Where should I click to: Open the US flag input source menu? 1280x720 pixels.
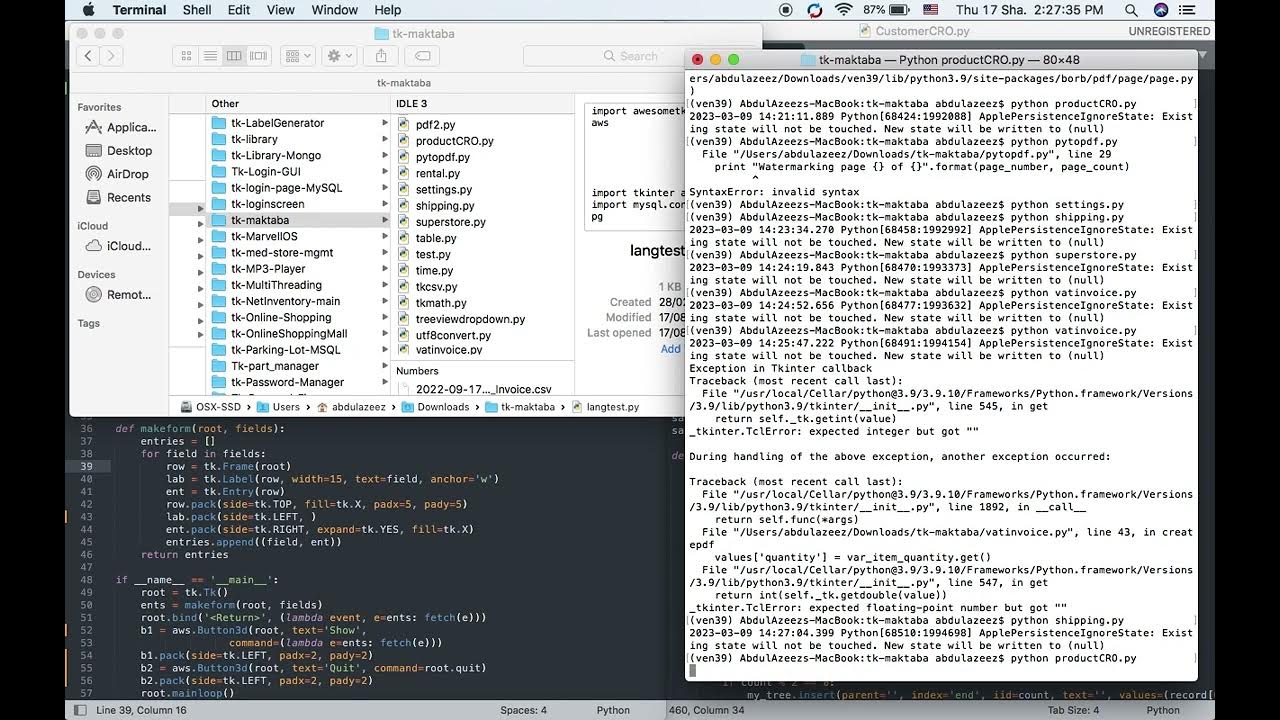tap(931, 10)
